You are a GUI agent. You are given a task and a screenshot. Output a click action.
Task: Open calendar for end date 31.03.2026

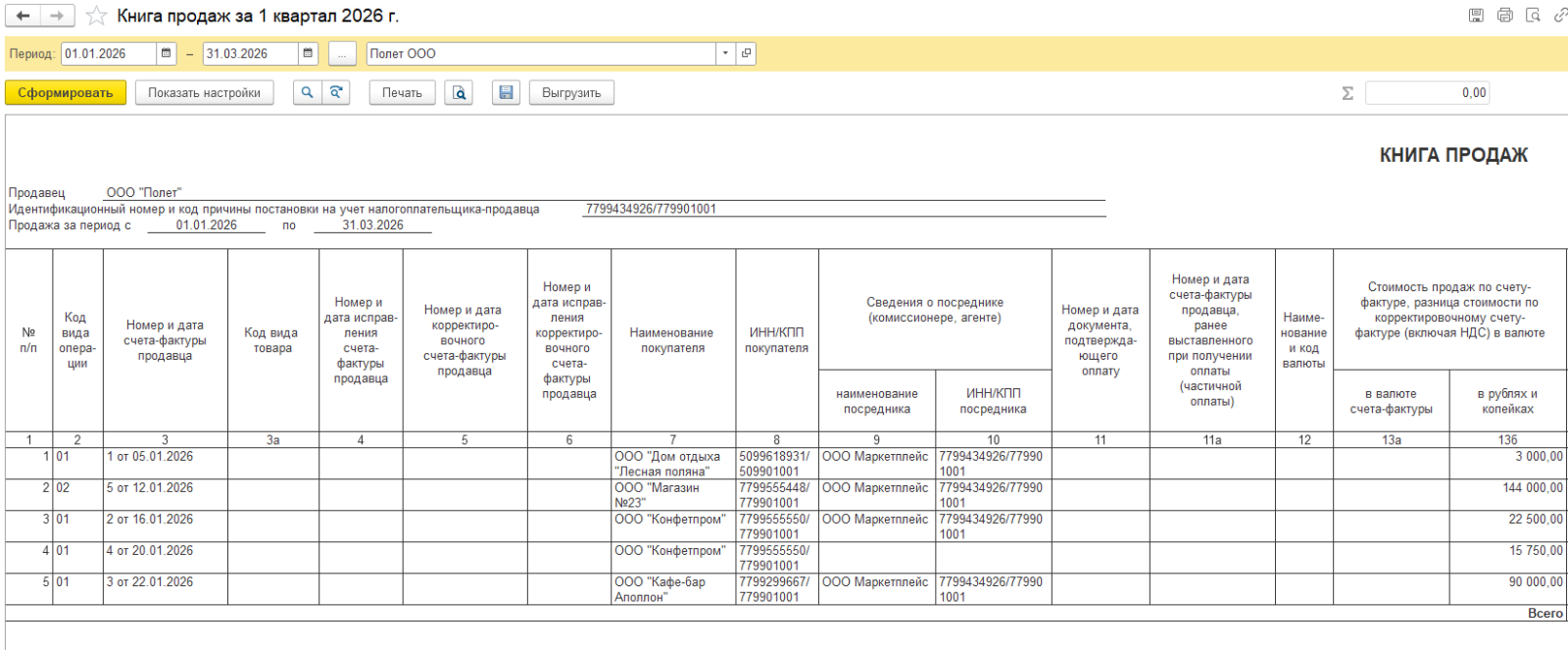tap(309, 54)
